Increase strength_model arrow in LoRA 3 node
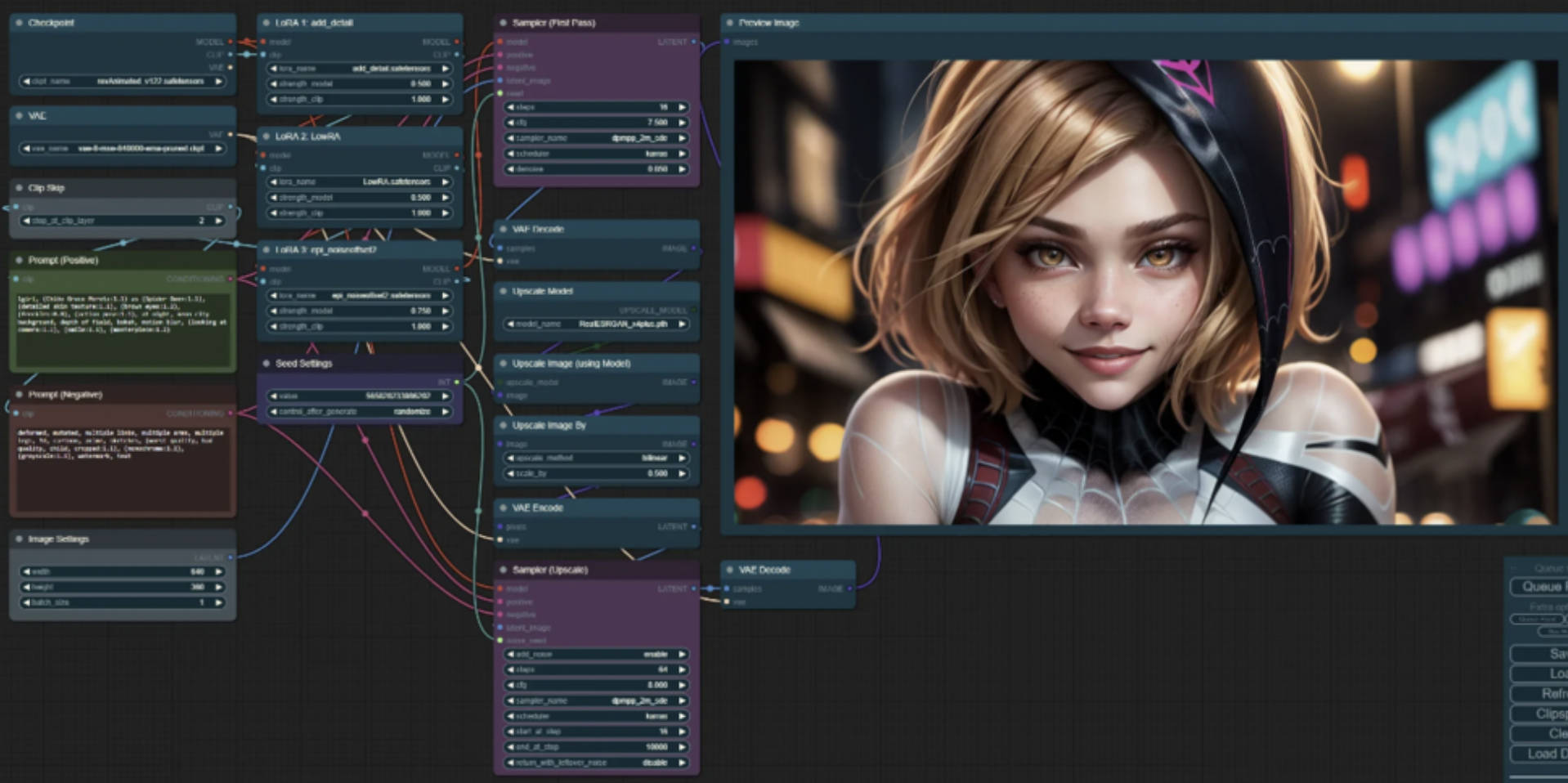The width and height of the screenshot is (1568, 783). click(x=446, y=311)
